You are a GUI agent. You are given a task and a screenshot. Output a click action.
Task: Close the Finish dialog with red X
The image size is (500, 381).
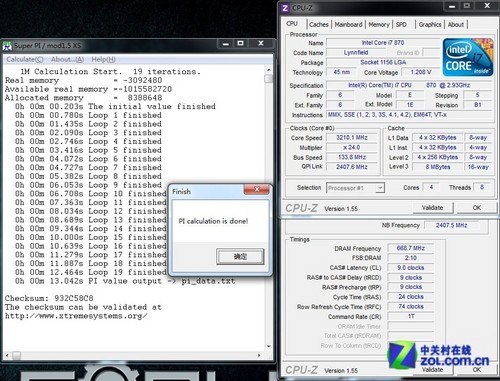pyautogui.click(x=257, y=189)
